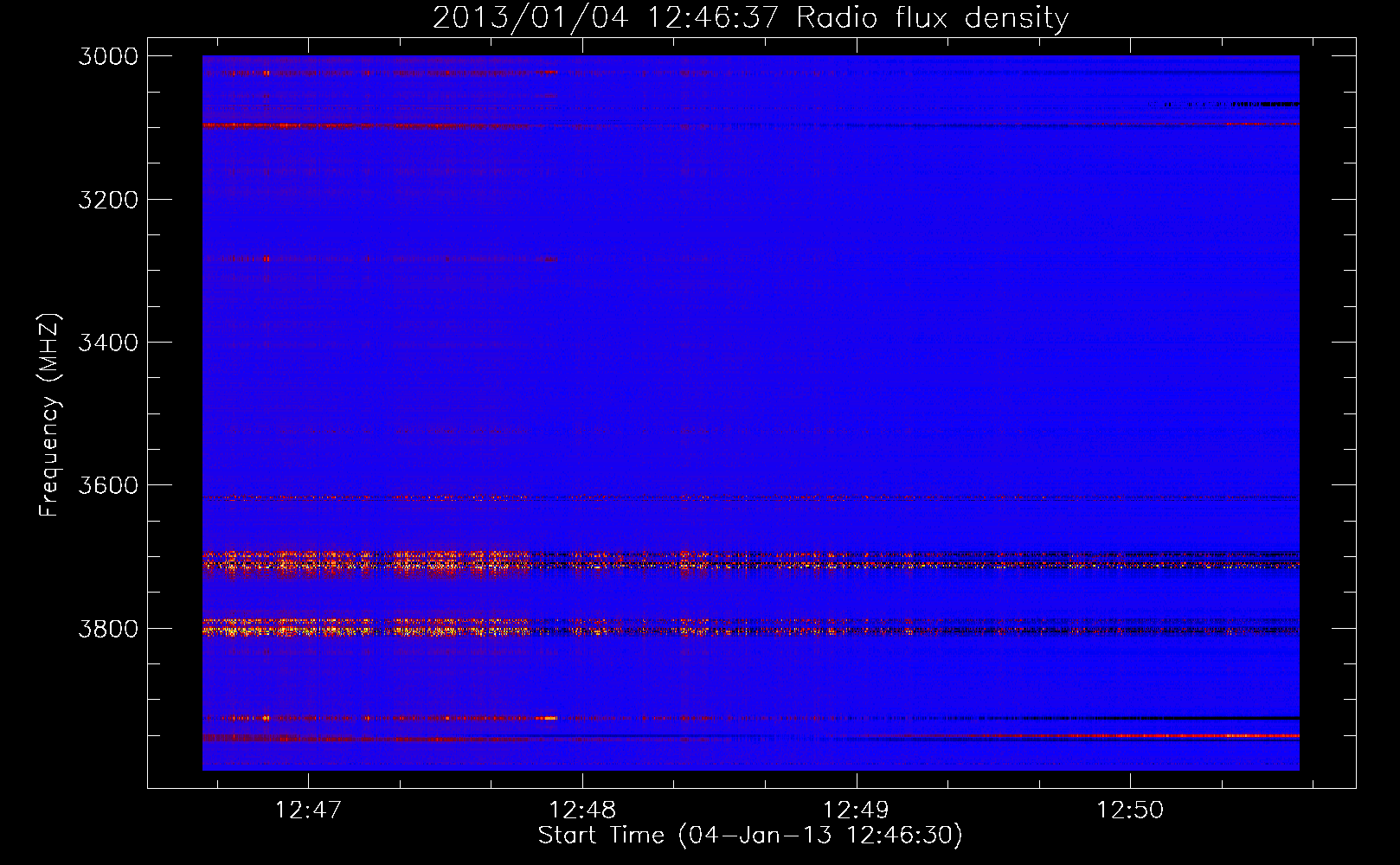
Task: Select the 3000 frequency axis label
Action: 108,56
